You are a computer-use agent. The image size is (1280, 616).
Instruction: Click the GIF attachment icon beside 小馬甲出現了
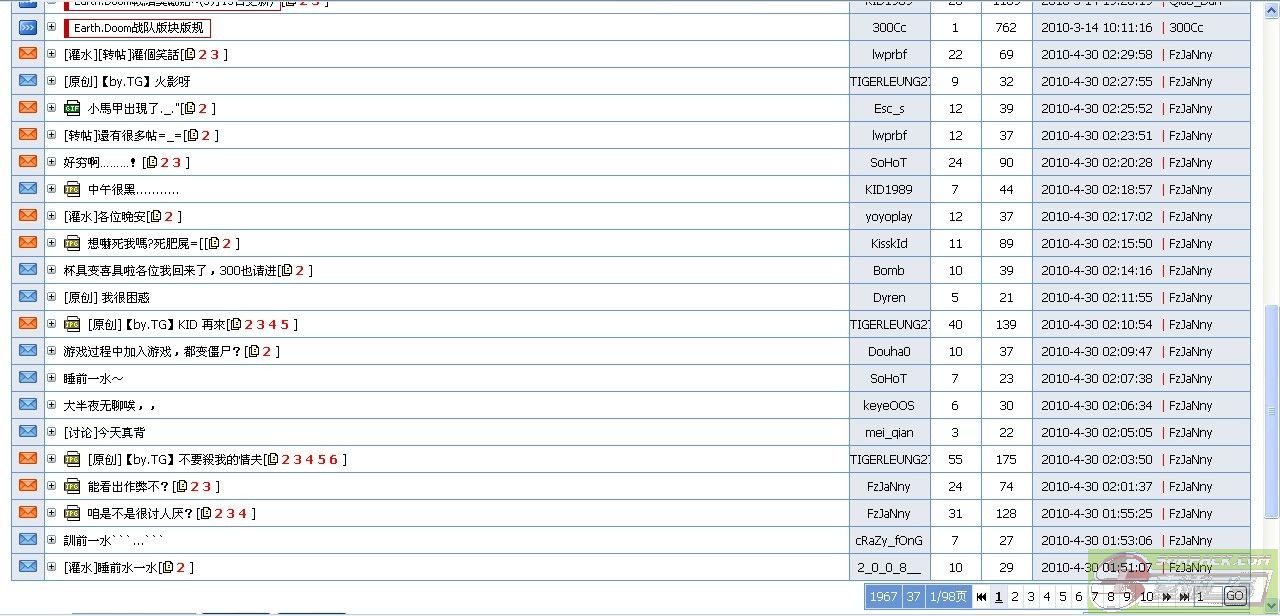(x=72, y=108)
